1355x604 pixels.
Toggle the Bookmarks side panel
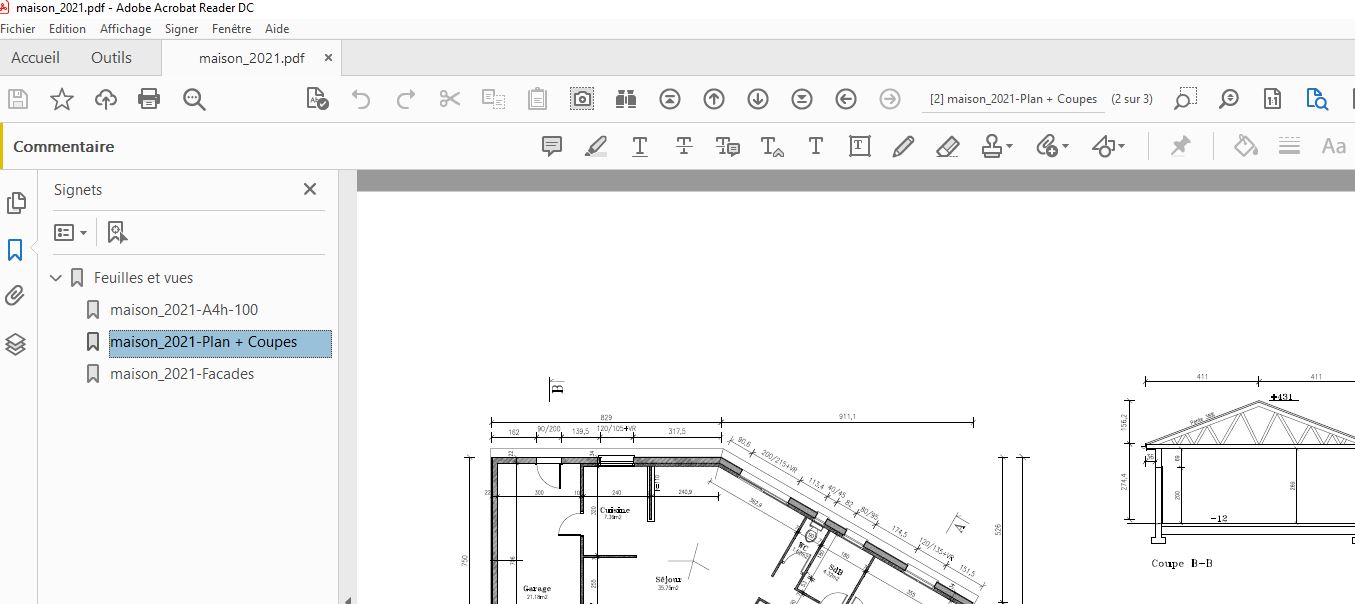15,250
